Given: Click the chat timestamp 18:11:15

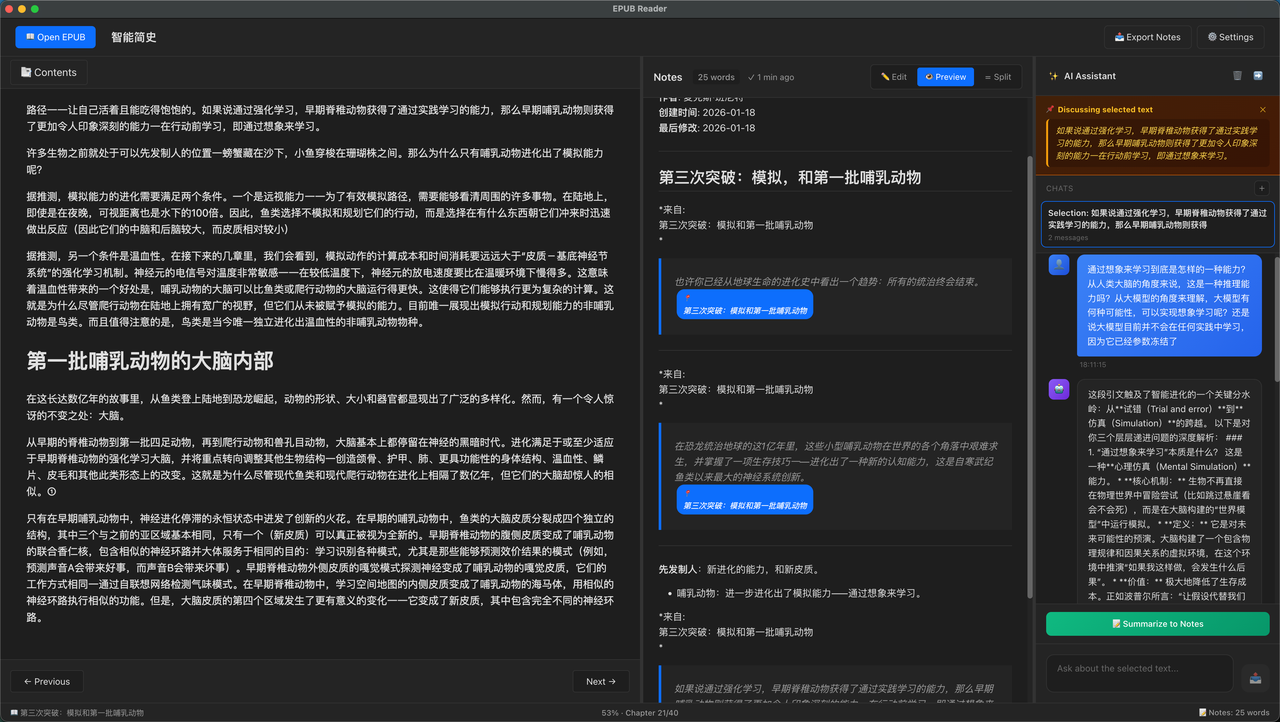Looking at the screenshot, I should coord(1093,365).
